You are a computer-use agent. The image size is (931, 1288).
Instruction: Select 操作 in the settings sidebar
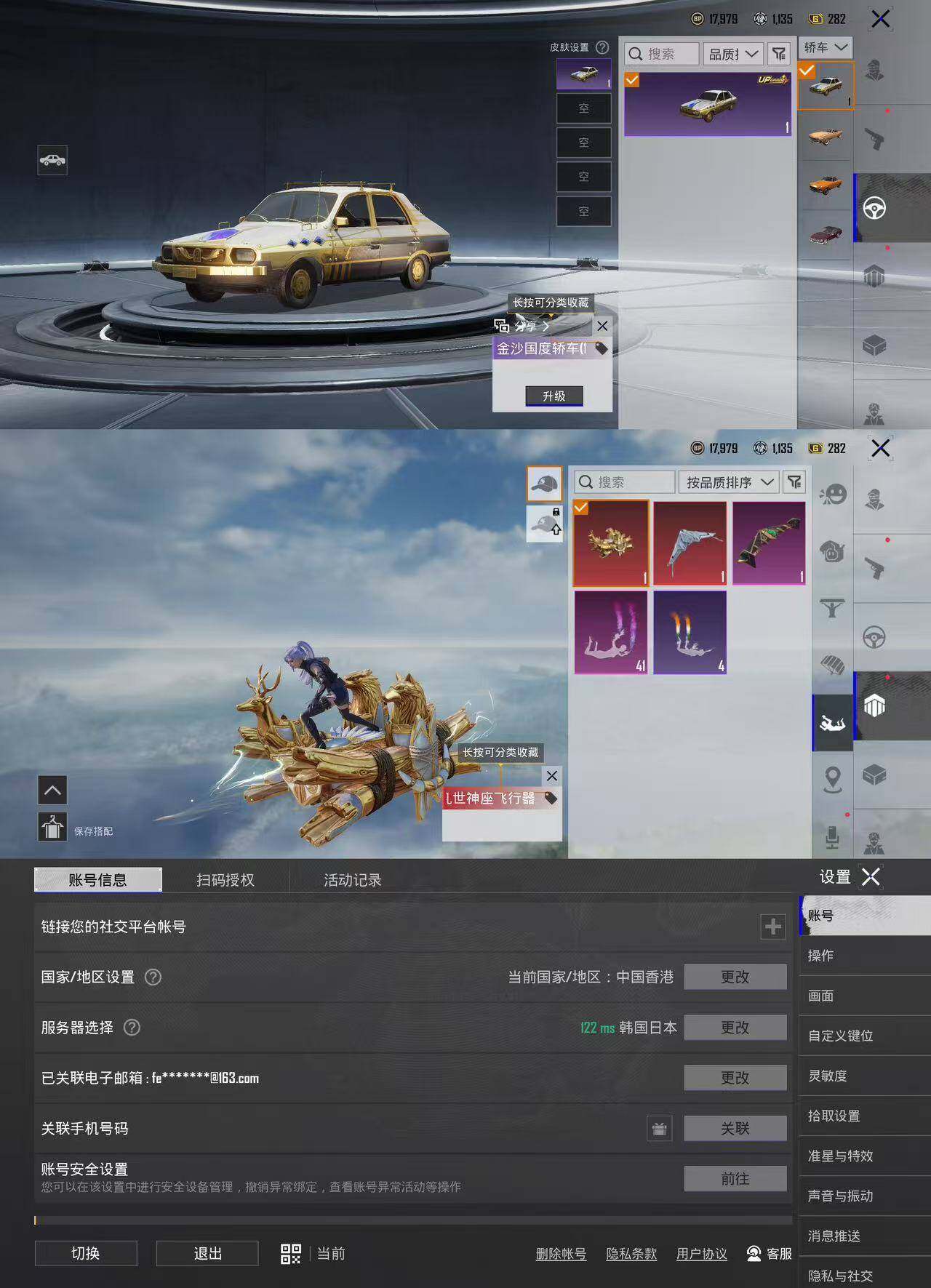tap(865, 956)
